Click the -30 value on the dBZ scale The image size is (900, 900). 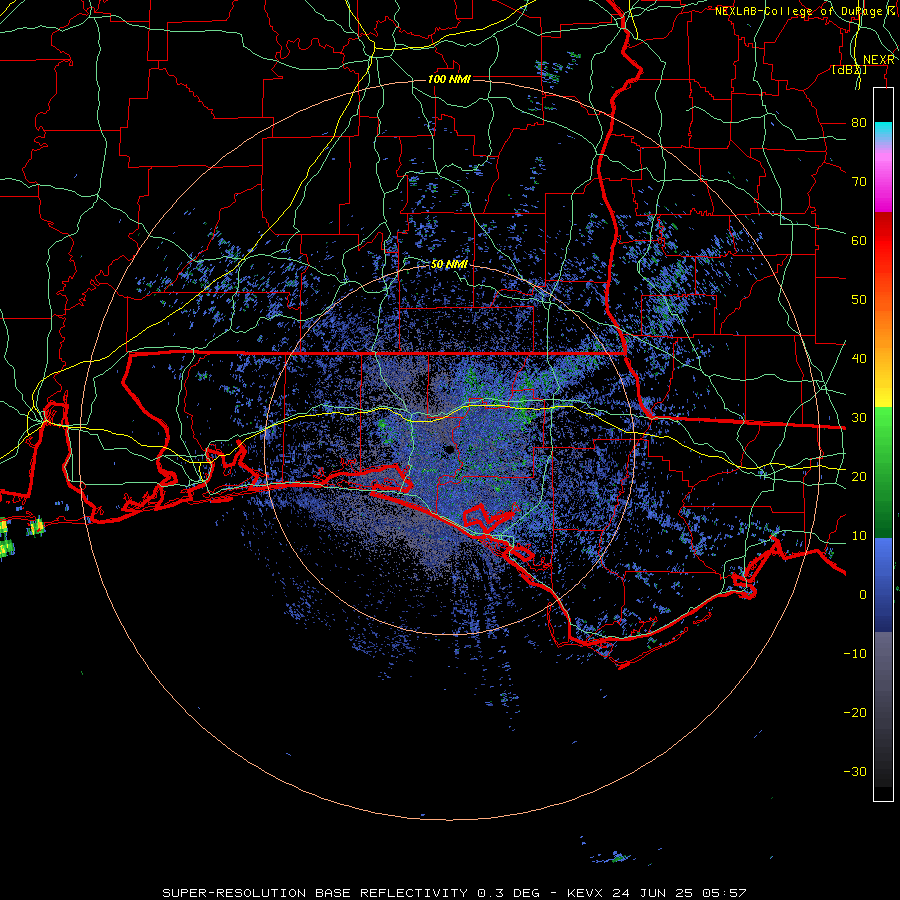(855, 772)
